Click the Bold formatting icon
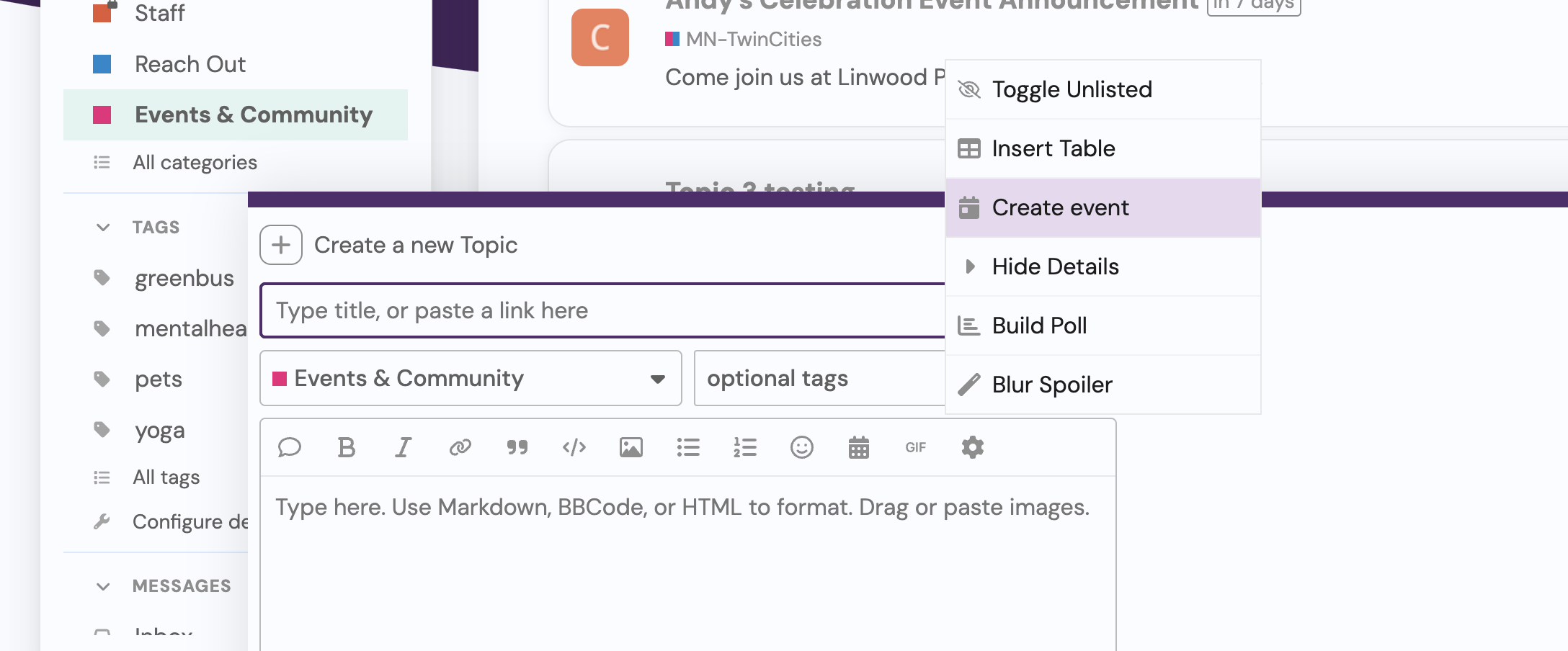This screenshot has height=651, width=1568. click(346, 447)
